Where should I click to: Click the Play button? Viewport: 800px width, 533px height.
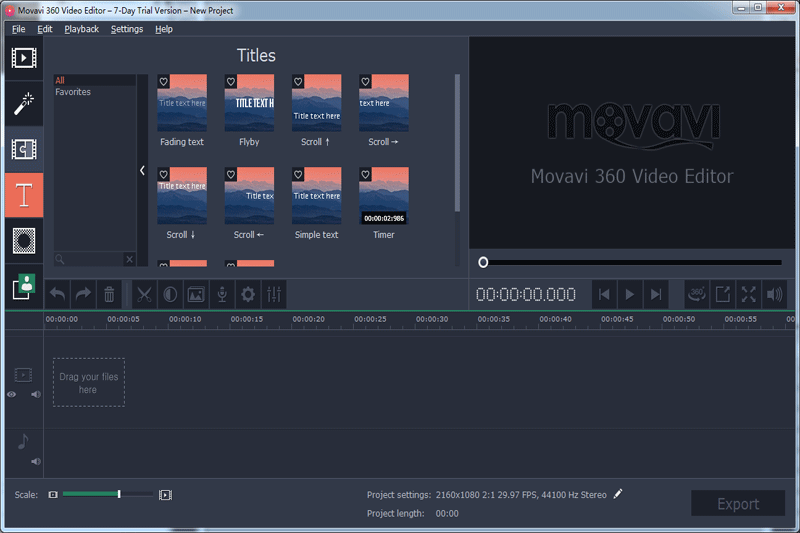click(x=630, y=294)
